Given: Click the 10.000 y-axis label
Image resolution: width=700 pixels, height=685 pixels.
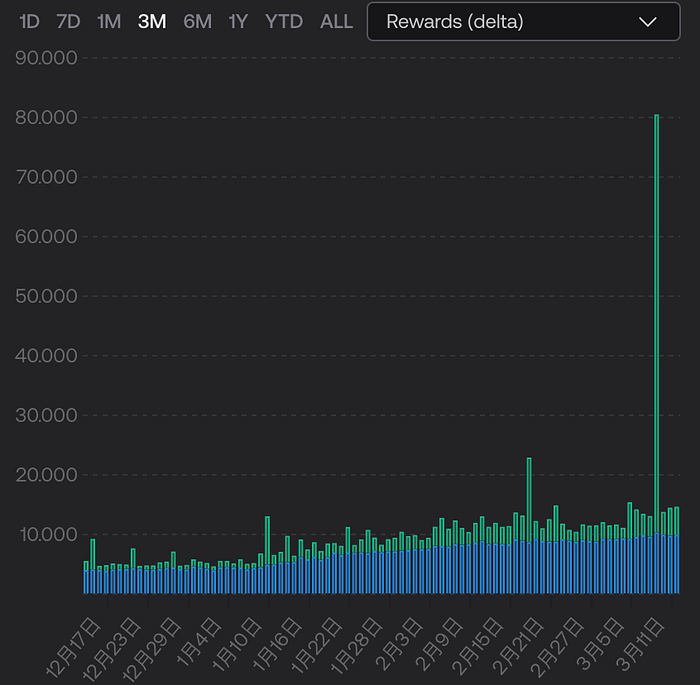Looking at the screenshot, I should coord(48,535).
